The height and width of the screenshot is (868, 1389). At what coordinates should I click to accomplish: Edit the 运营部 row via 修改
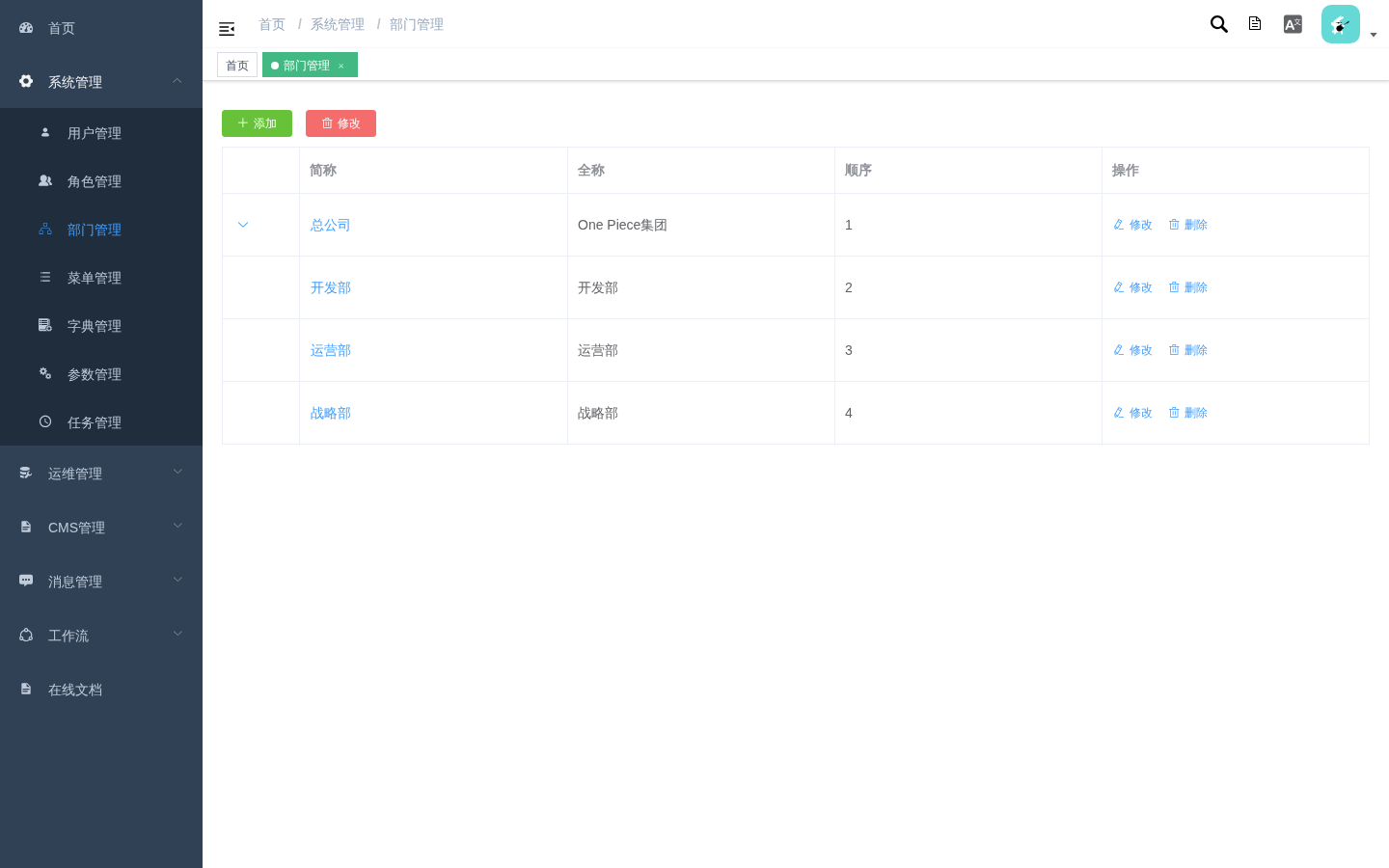tap(1132, 350)
